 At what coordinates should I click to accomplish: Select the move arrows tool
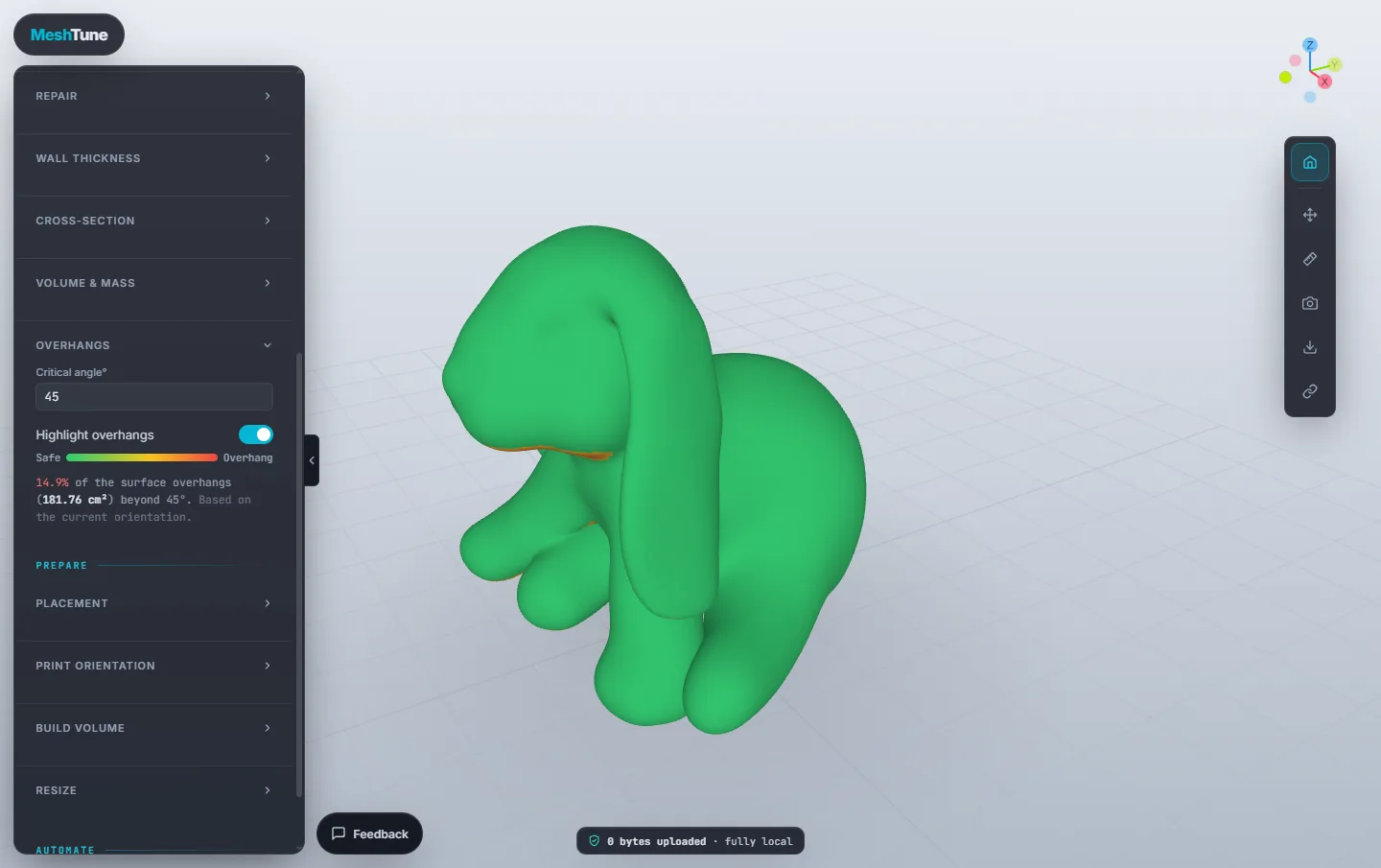tap(1310, 215)
